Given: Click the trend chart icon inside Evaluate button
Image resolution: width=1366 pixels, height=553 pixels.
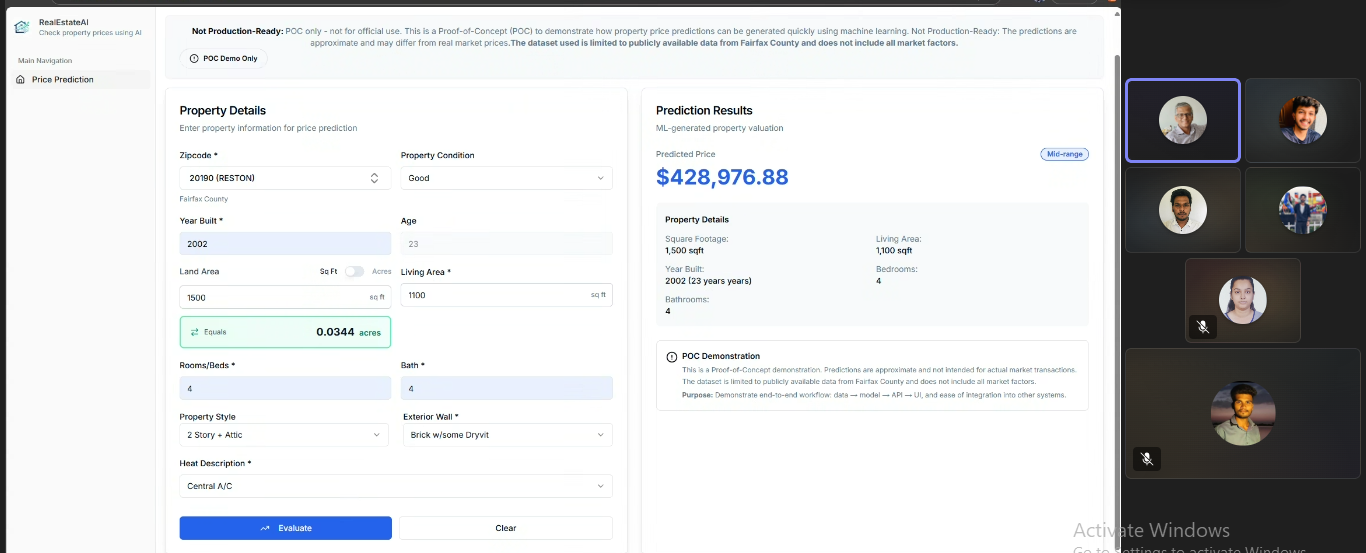Looking at the screenshot, I should click(265, 528).
